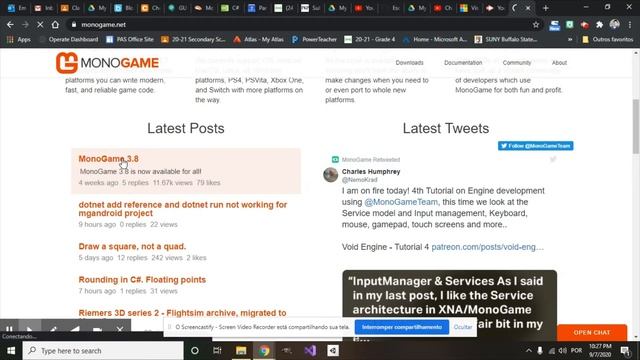The height and width of the screenshot is (360, 640).
Task: Open the Rounding in C#. Floating points post
Action: (142, 280)
